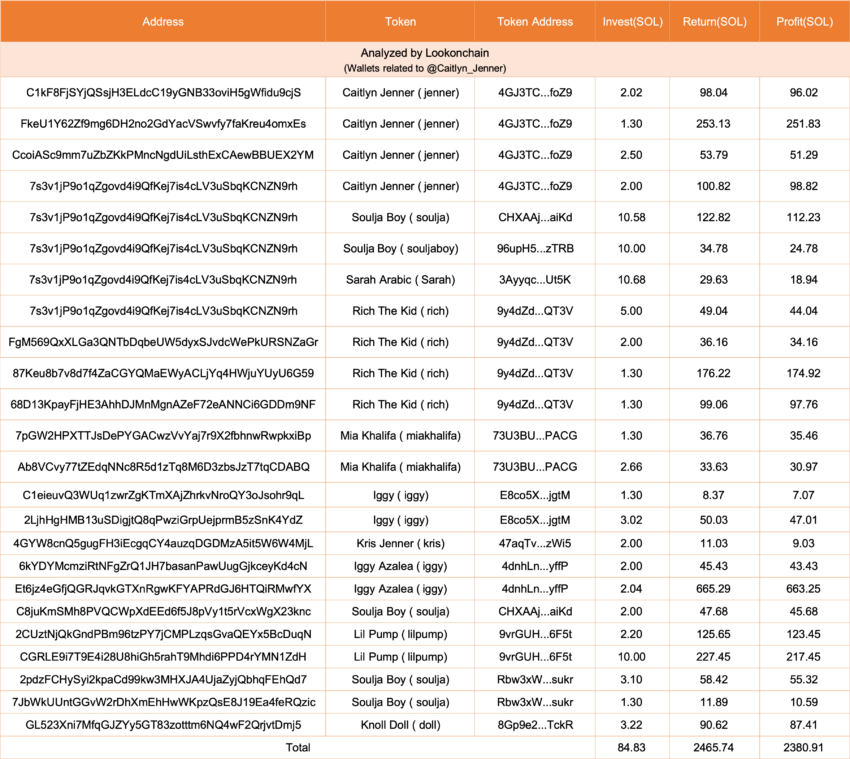Click the invest value 10.58
The height and width of the screenshot is (759, 850).
pos(632,217)
